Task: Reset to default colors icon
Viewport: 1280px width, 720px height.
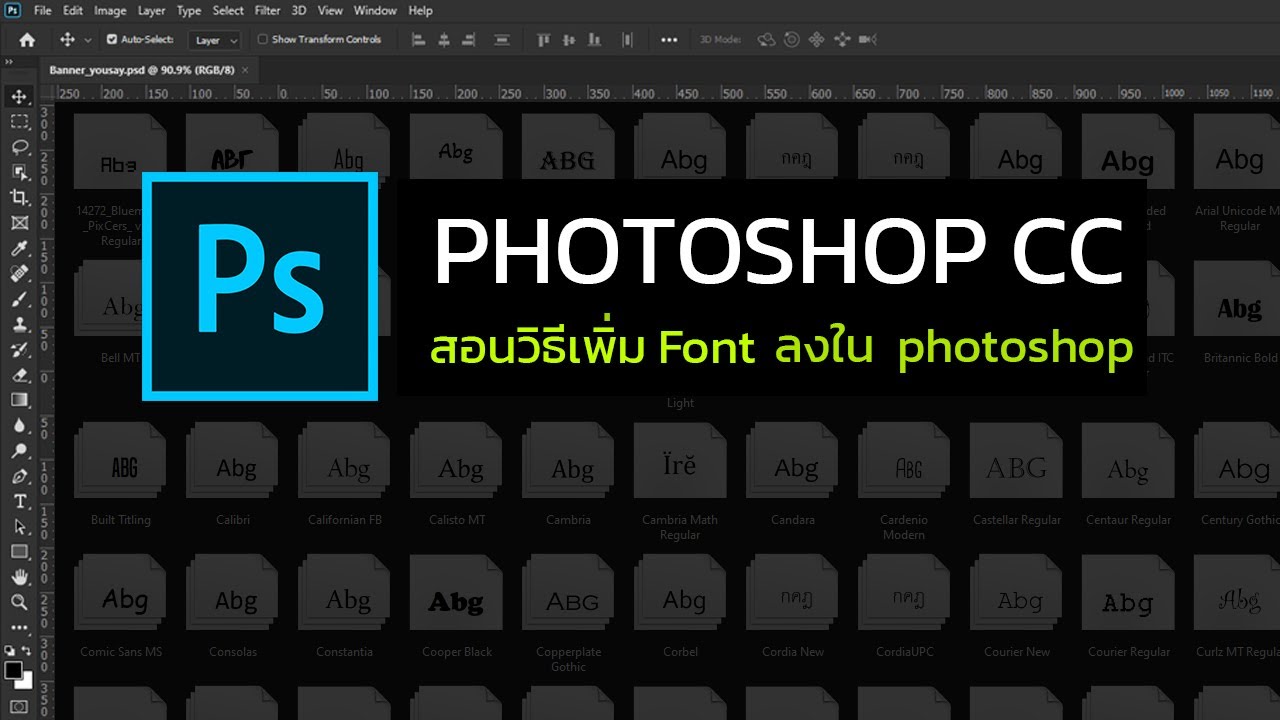Action: click(x=9, y=651)
